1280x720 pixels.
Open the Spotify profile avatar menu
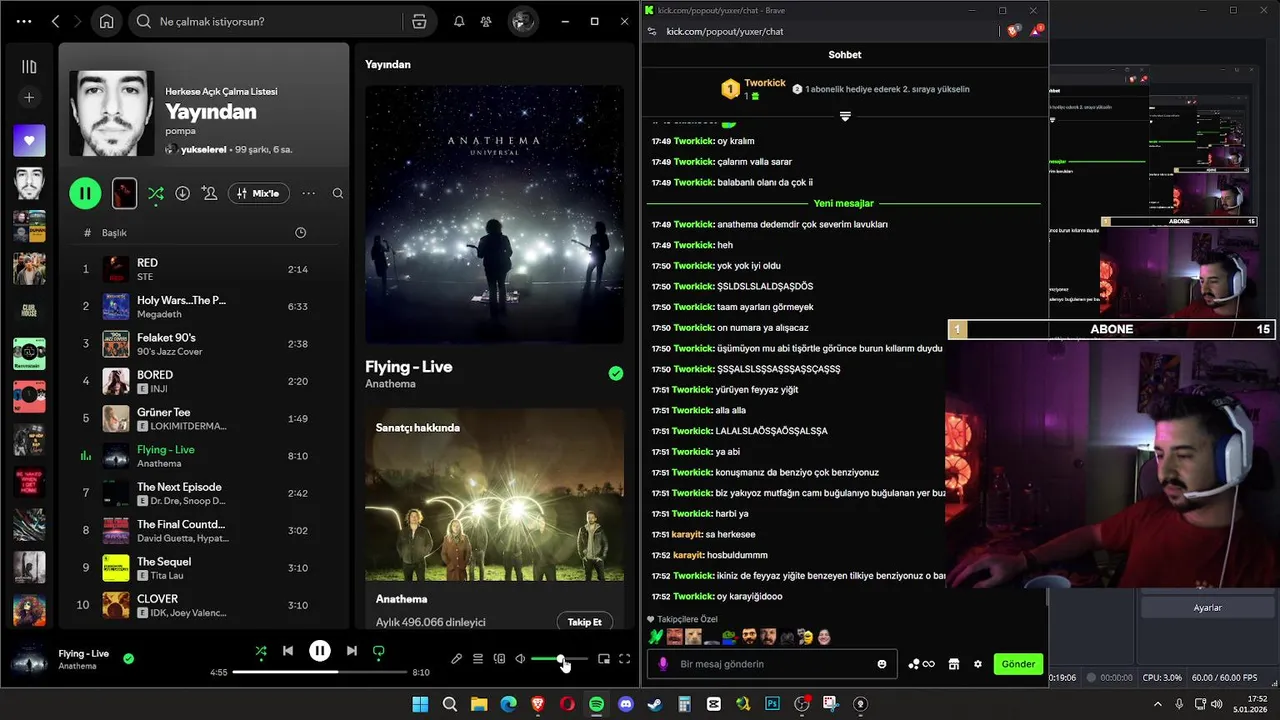[x=522, y=21]
